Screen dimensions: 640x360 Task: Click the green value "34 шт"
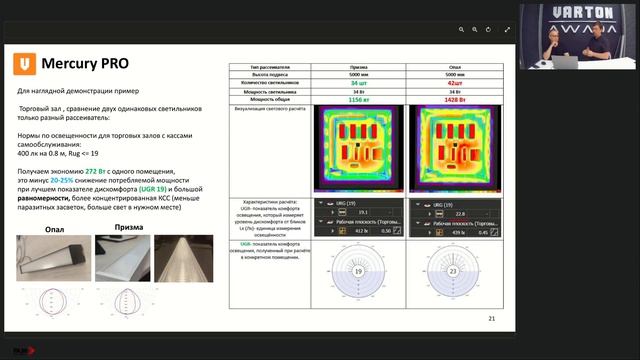(x=358, y=83)
